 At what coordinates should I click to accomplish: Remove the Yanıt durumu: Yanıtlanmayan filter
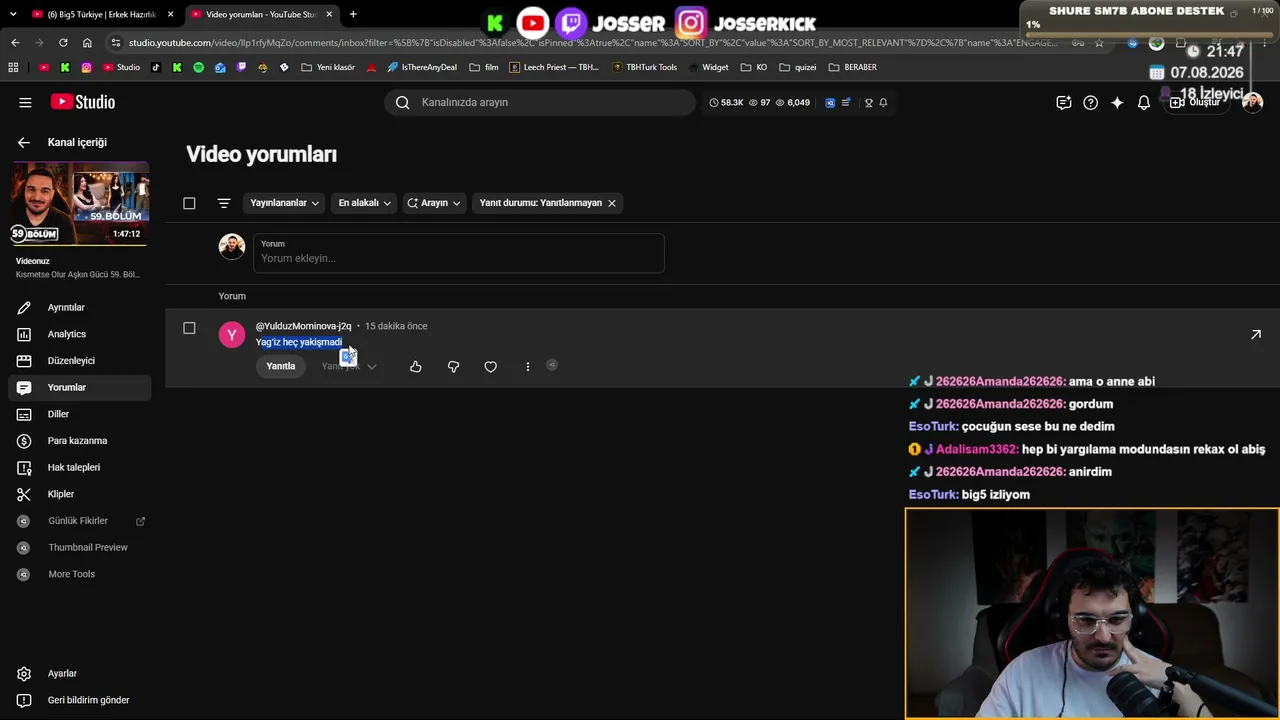pos(612,203)
